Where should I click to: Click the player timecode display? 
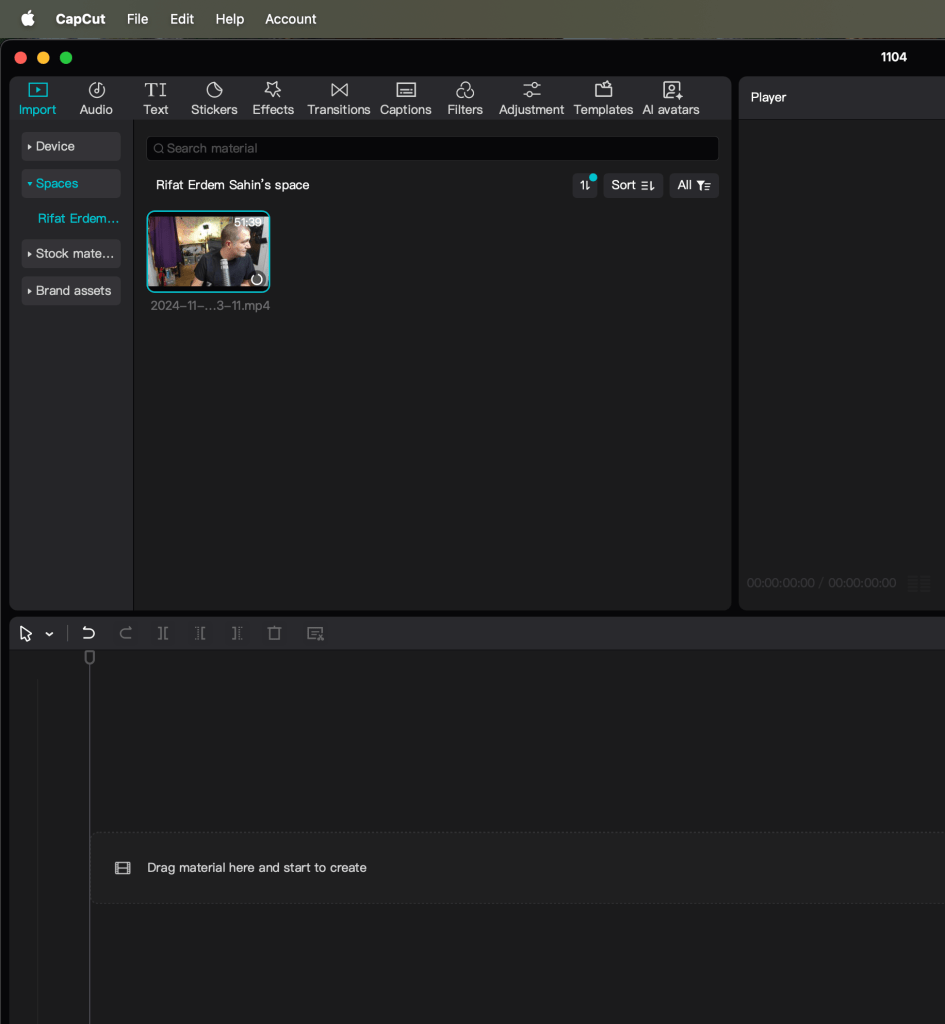(821, 583)
